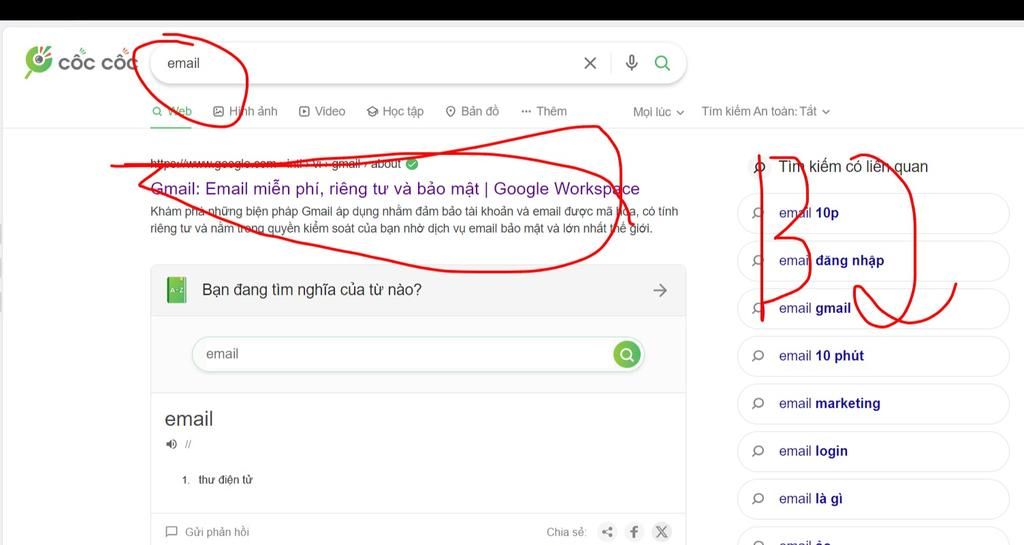Clear the search box with X icon

[x=590, y=63]
